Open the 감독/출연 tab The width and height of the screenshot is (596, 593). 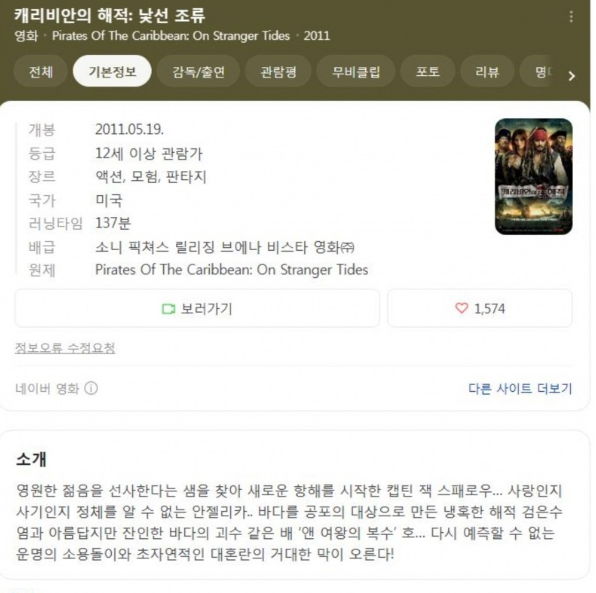[198, 71]
